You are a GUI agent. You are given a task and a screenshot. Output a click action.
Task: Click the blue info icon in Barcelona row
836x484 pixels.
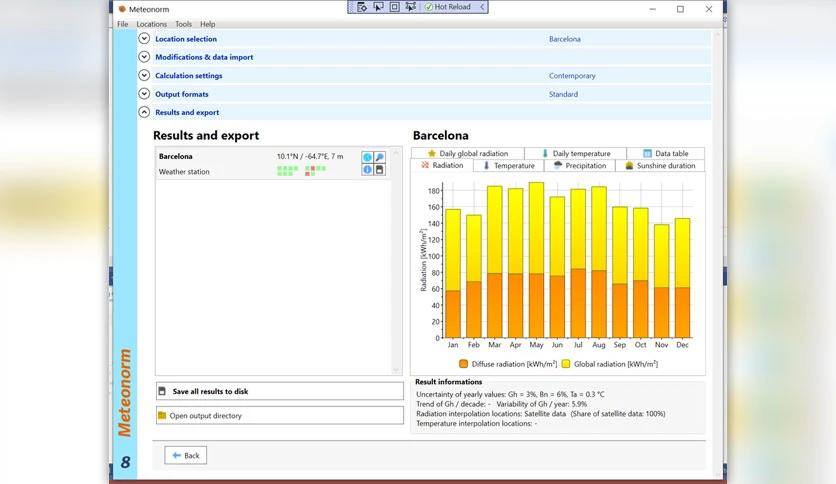coord(367,170)
